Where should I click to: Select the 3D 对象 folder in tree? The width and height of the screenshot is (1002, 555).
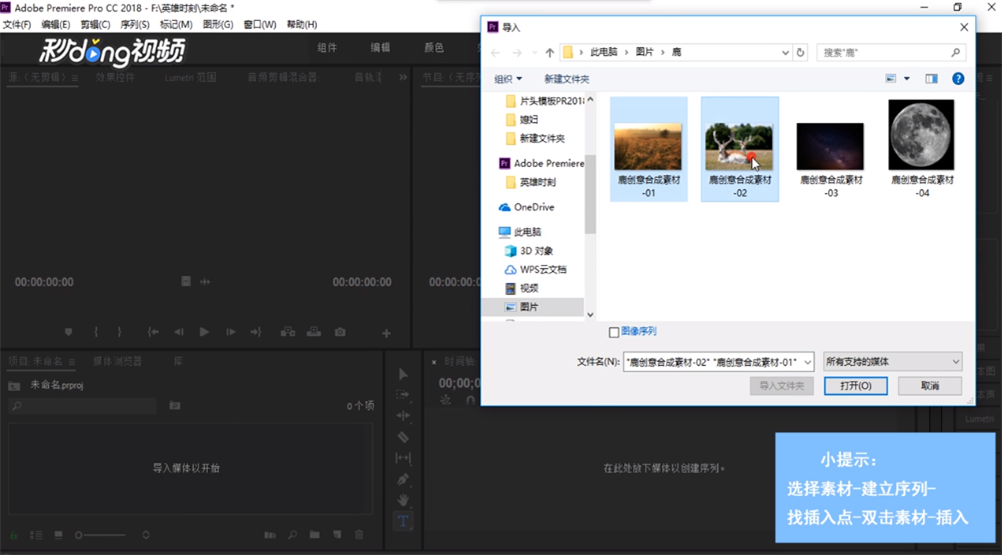click(x=536, y=250)
